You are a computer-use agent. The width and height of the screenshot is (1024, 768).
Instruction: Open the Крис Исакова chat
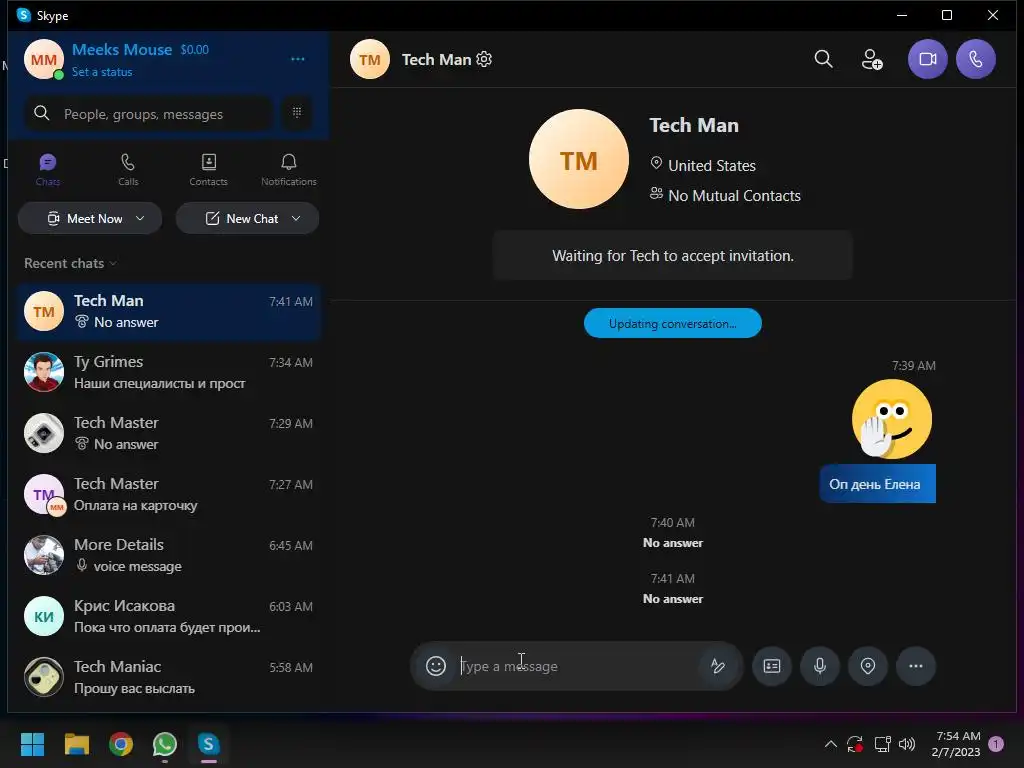click(168, 616)
